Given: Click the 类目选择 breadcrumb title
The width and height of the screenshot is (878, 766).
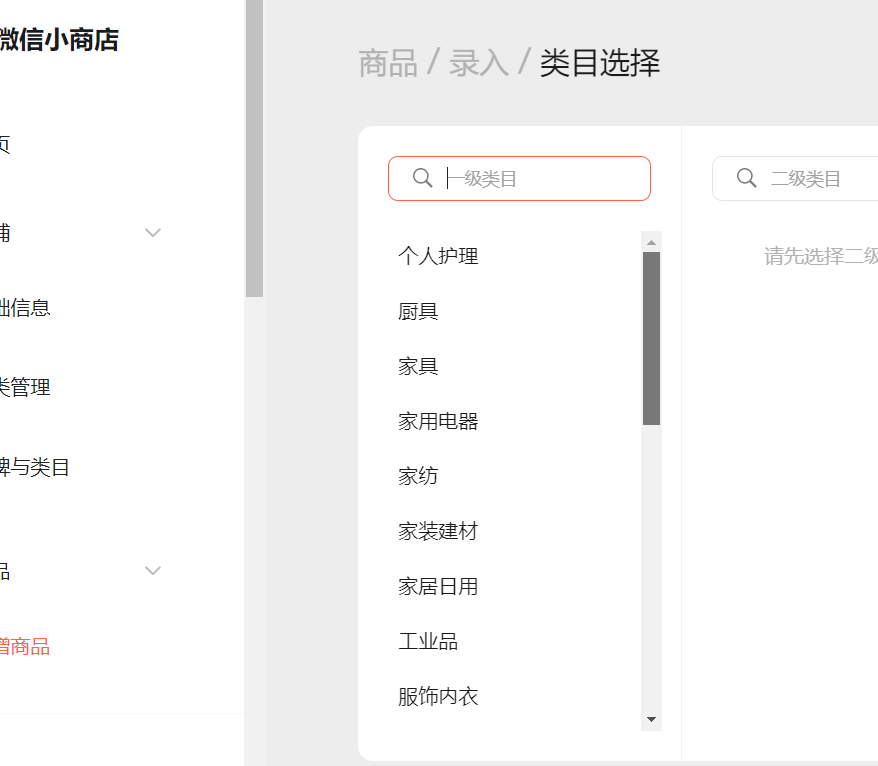Looking at the screenshot, I should coord(600,63).
